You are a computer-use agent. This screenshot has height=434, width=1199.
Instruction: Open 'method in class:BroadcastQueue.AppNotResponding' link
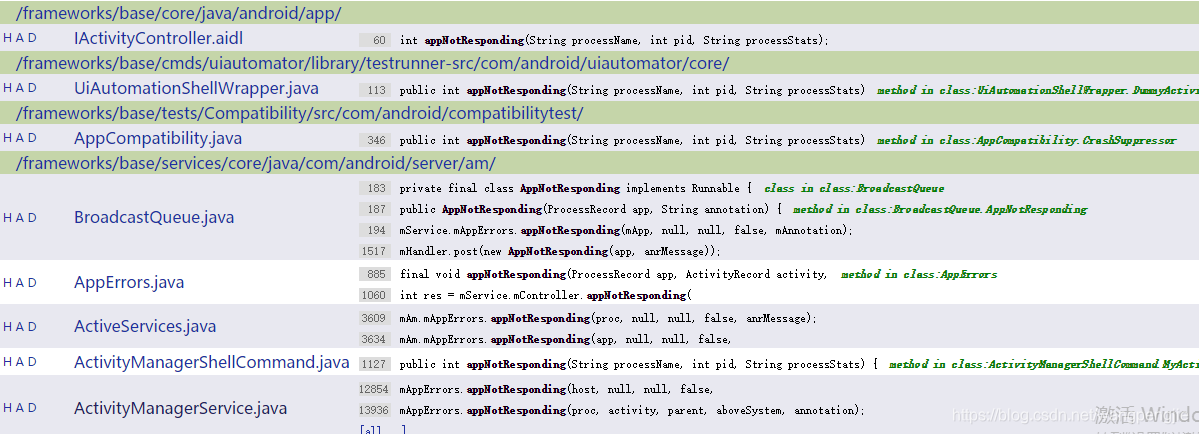pos(940,209)
